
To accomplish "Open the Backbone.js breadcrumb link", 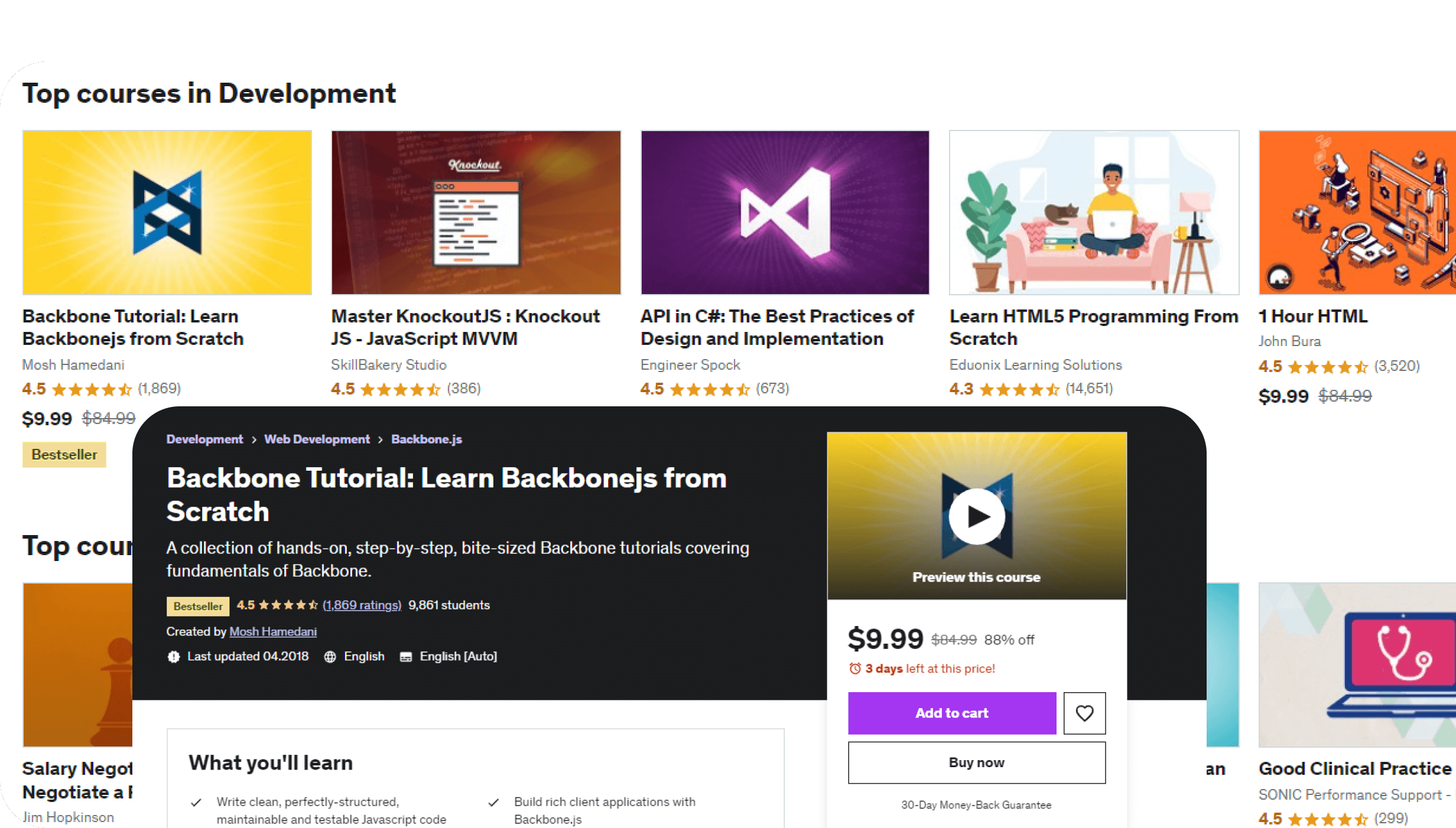I will pos(427,439).
